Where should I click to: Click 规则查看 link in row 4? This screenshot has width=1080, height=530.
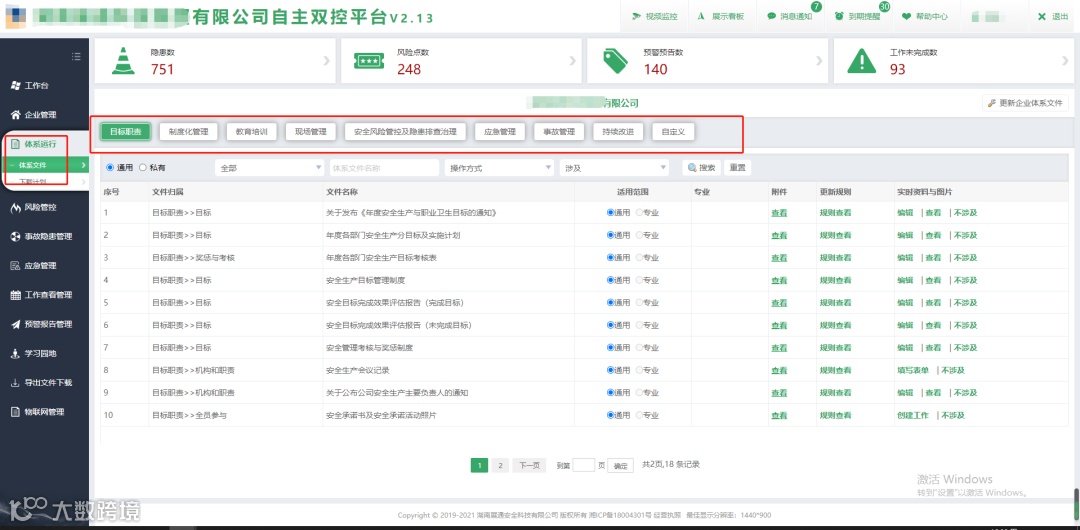click(835, 281)
